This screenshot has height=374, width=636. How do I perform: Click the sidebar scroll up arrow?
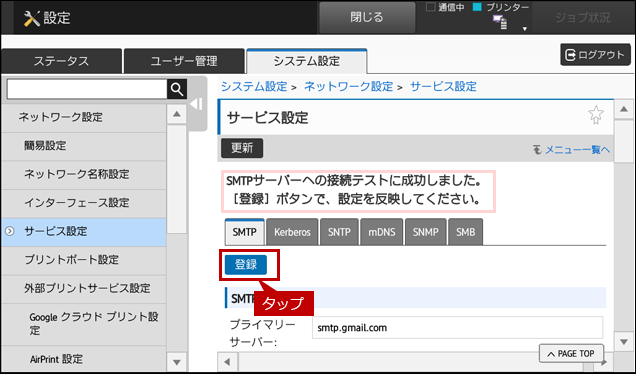(177, 114)
